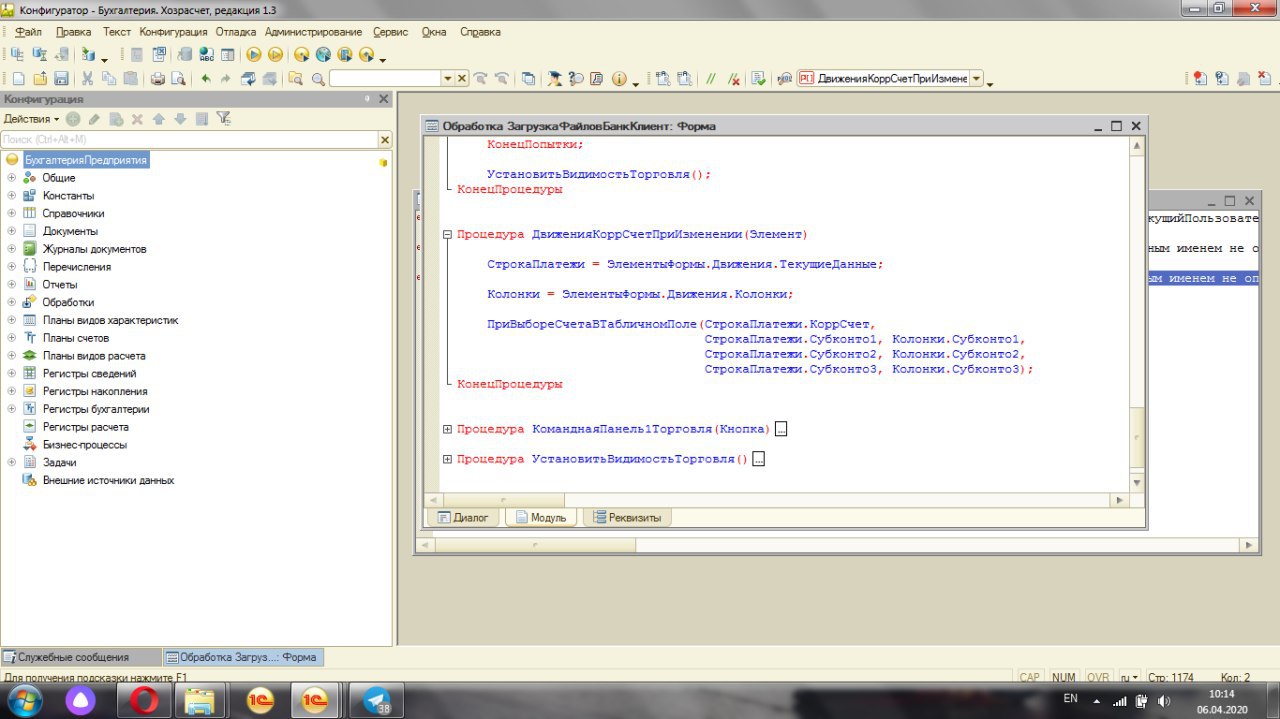The height and width of the screenshot is (719, 1280).
Task: Select БухгалтерияПредприятия root node
Action: pos(86,160)
